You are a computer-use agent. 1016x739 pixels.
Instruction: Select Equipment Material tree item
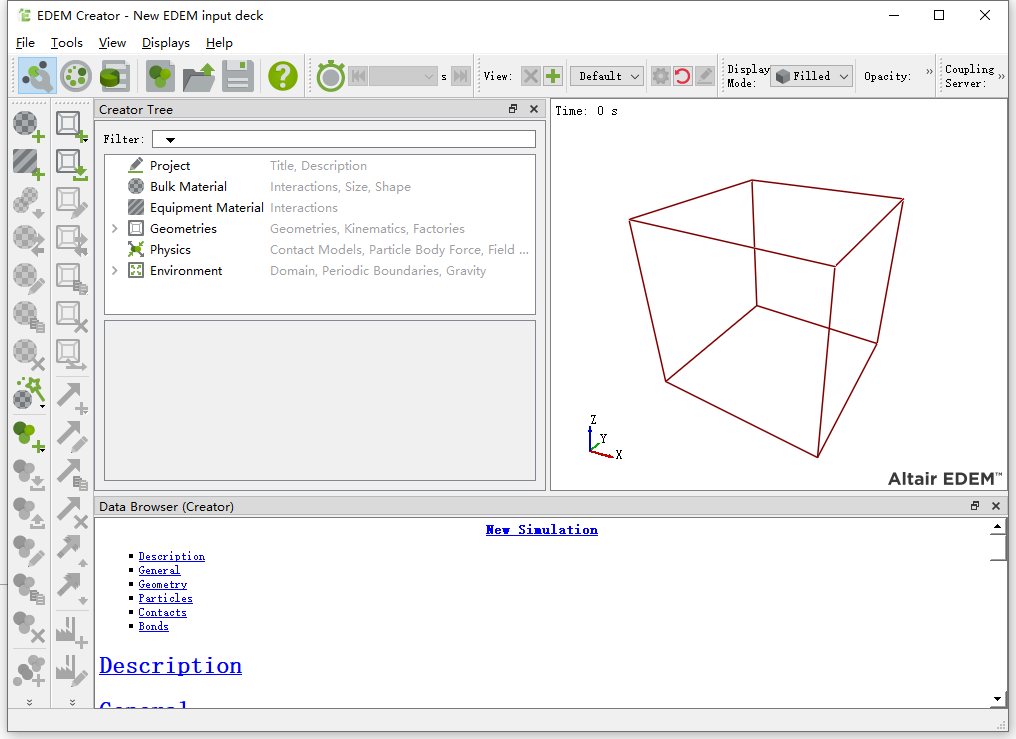tap(207, 208)
